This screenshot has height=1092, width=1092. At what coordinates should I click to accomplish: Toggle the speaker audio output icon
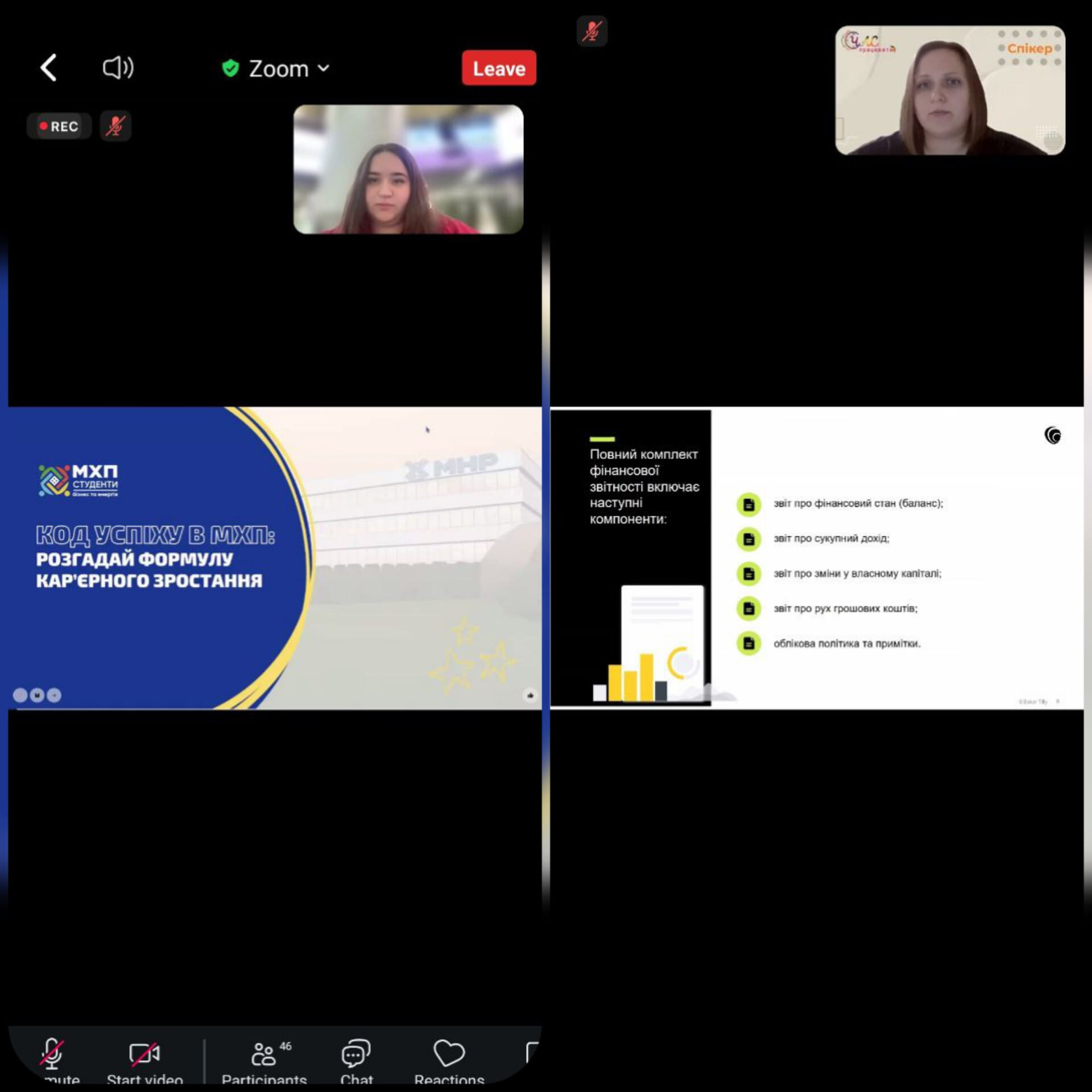(118, 68)
